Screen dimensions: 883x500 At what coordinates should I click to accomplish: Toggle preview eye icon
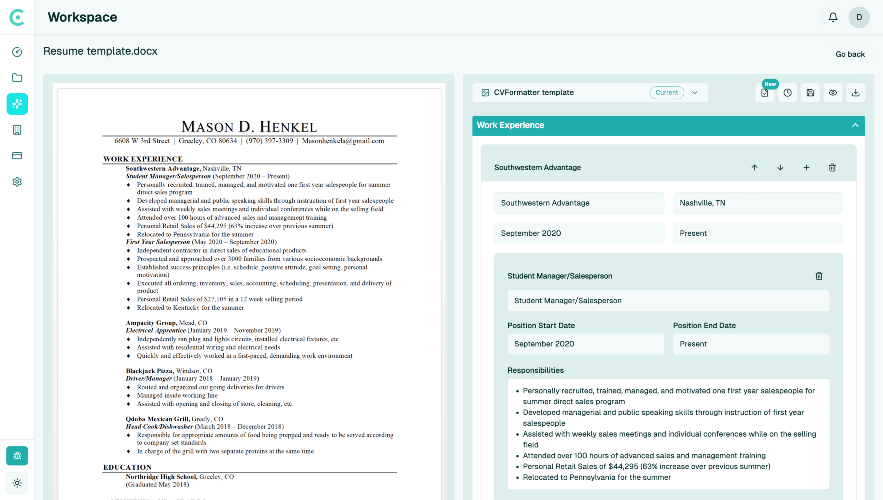click(833, 93)
